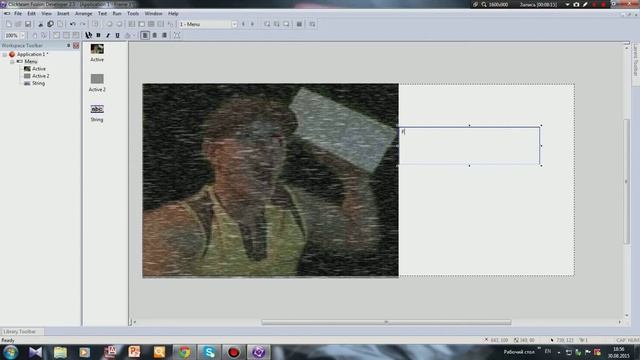Screen dimensions: 640x360
Task: Click the Redo toolbar icon
Action: coord(82,24)
